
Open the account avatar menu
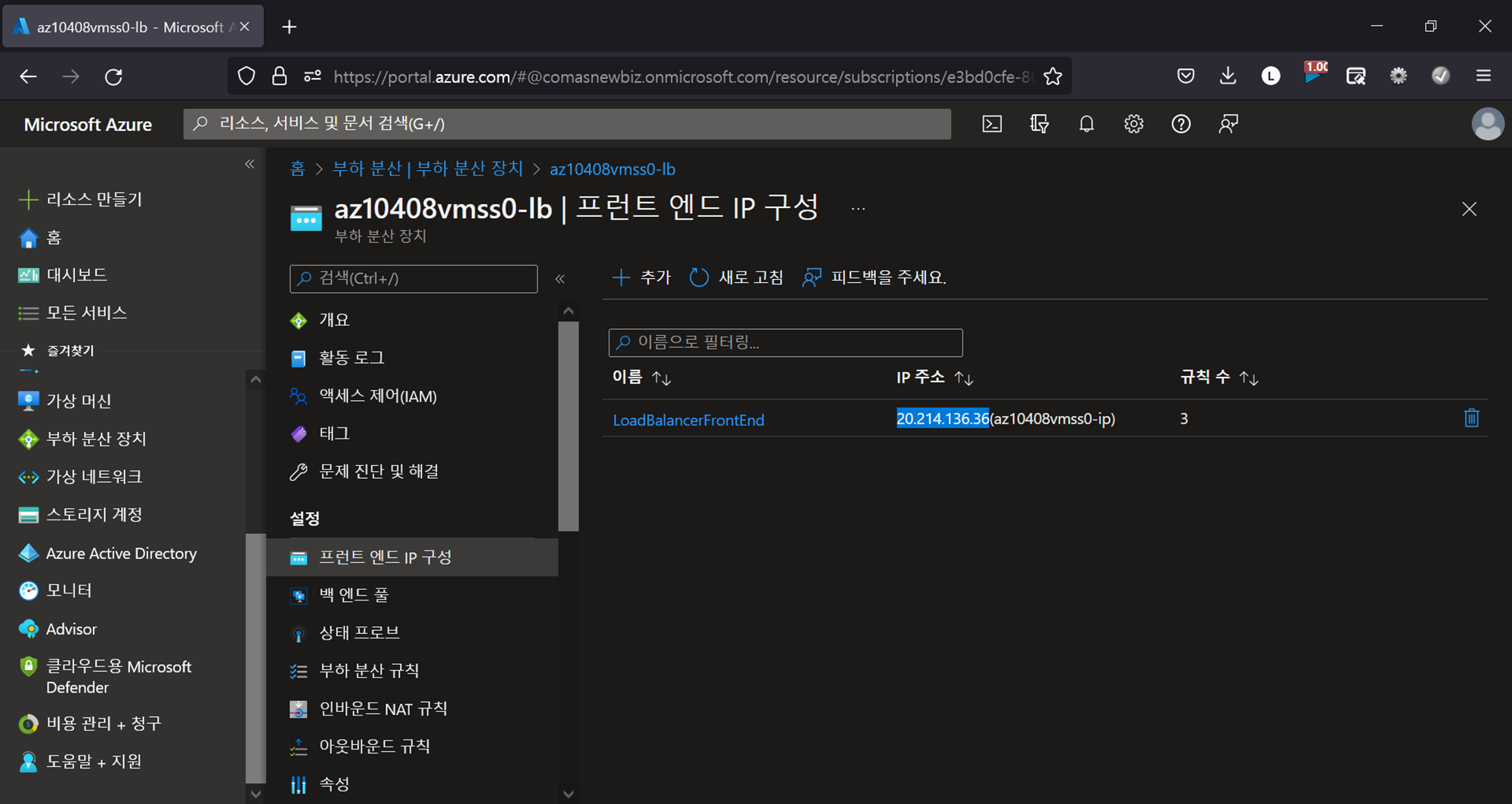1488,124
